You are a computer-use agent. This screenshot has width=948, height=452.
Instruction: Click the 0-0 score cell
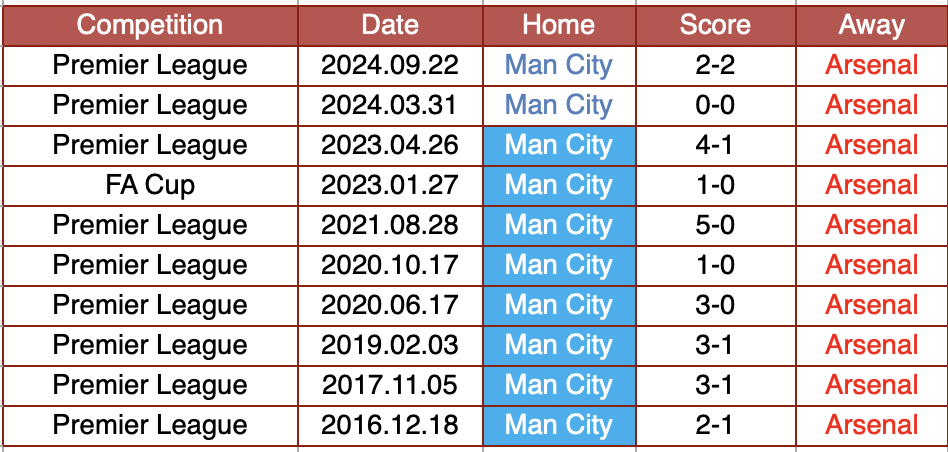714,105
